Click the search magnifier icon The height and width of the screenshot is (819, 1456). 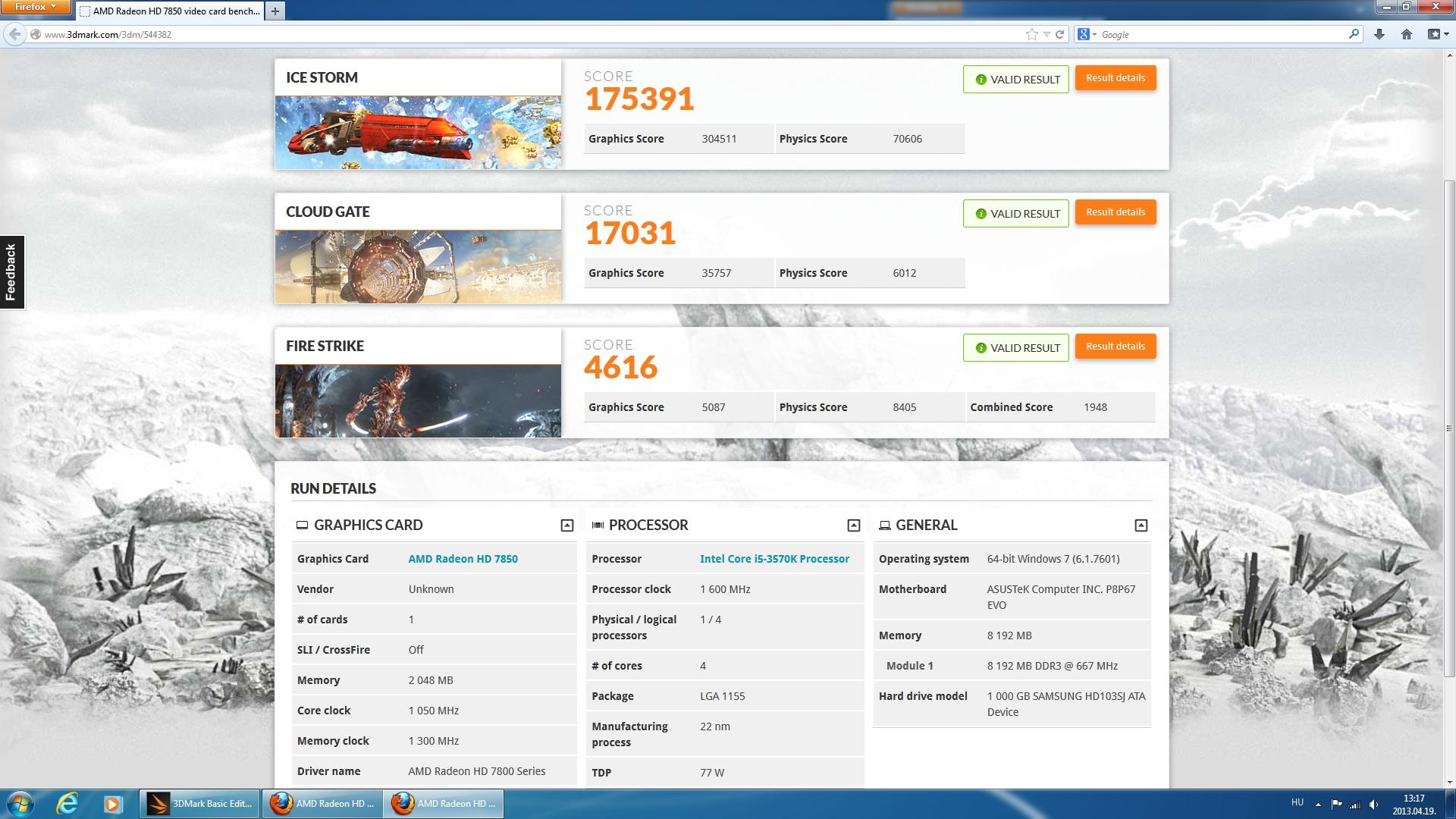pos(1354,34)
